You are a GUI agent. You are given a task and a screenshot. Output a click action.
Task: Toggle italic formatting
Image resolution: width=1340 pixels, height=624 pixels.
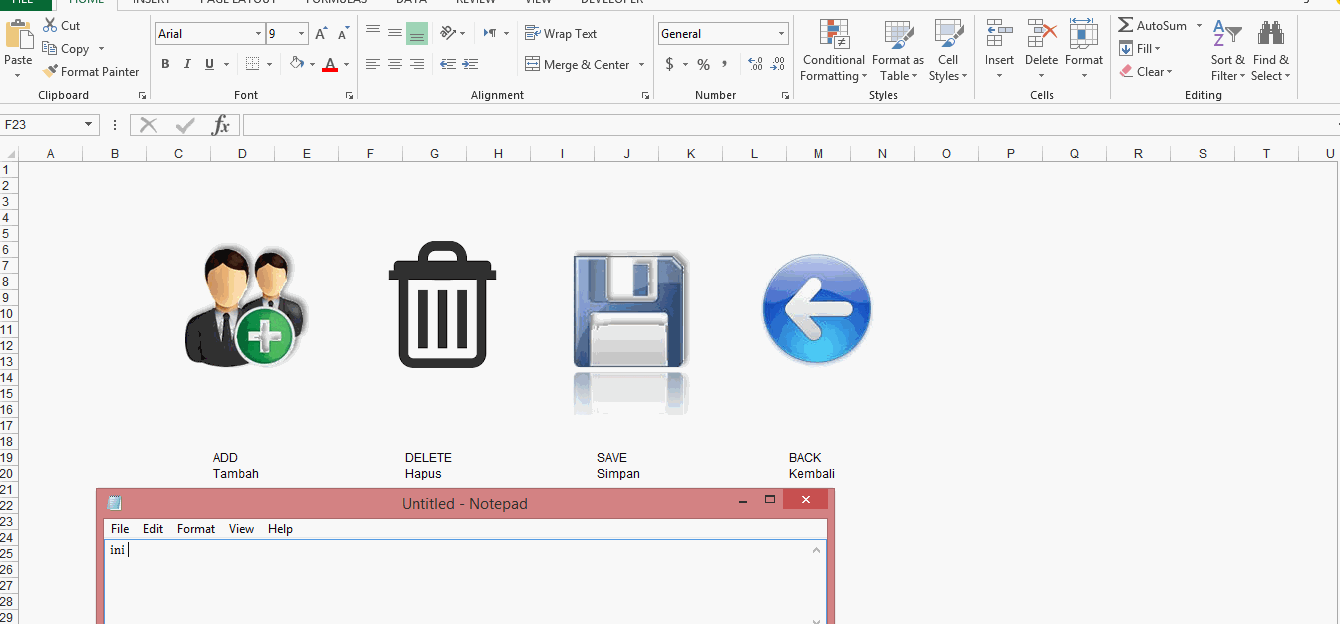coord(187,63)
